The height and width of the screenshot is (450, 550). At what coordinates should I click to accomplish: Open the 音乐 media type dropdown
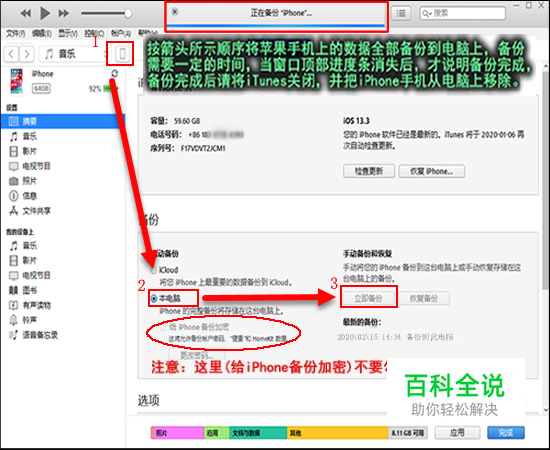point(74,54)
